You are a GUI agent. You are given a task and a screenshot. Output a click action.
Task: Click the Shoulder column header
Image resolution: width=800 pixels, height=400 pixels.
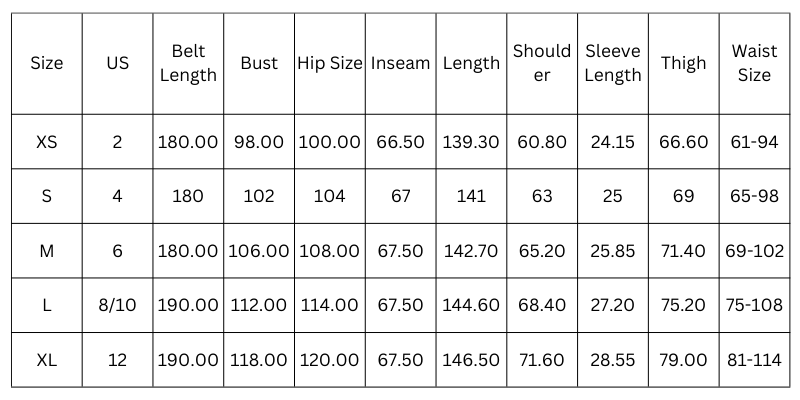(x=541, y=63)
